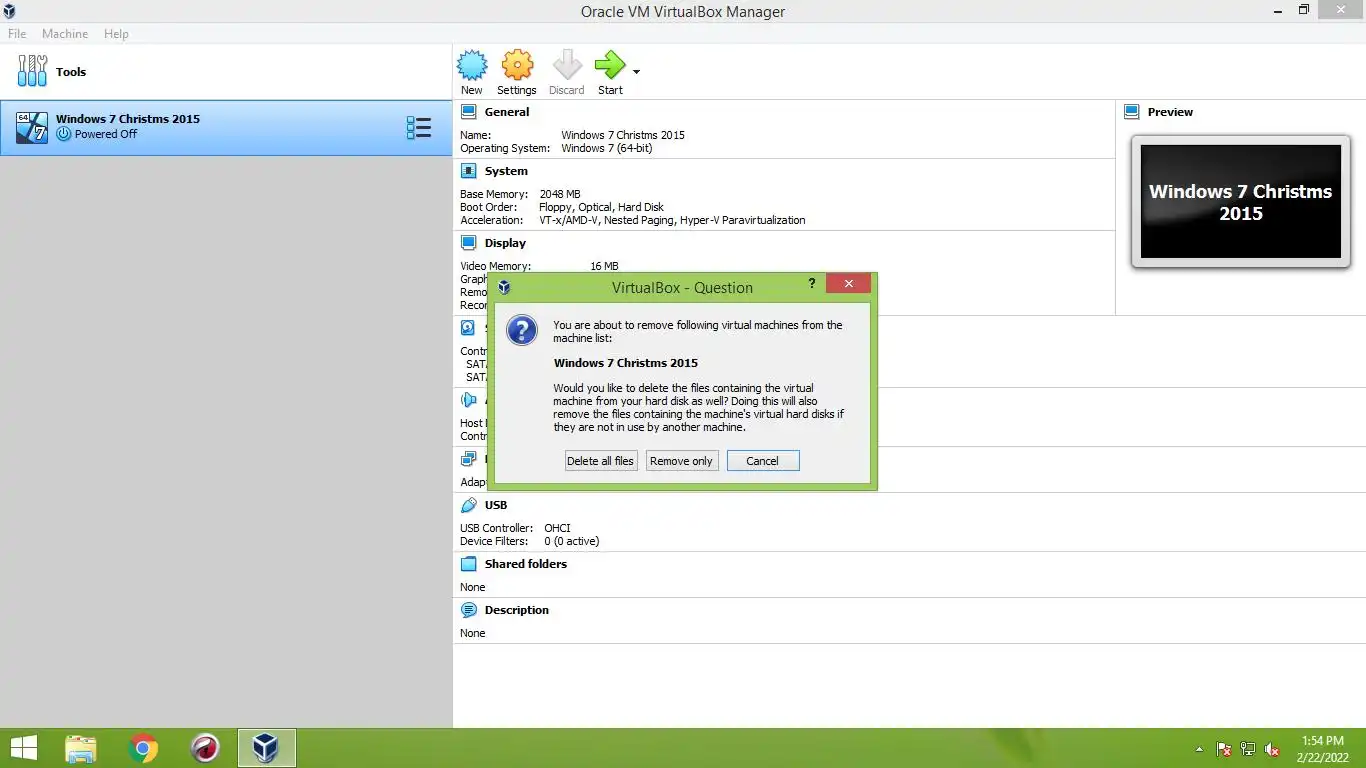The height and width of the screenshot is (768, 1366).
Task: Click the System section chip icon
Action: [468, 171]
